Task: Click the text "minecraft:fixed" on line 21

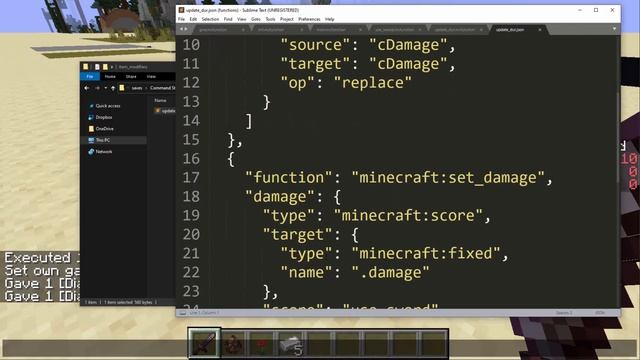Action: pyautogui.click(x=426, y=253)
